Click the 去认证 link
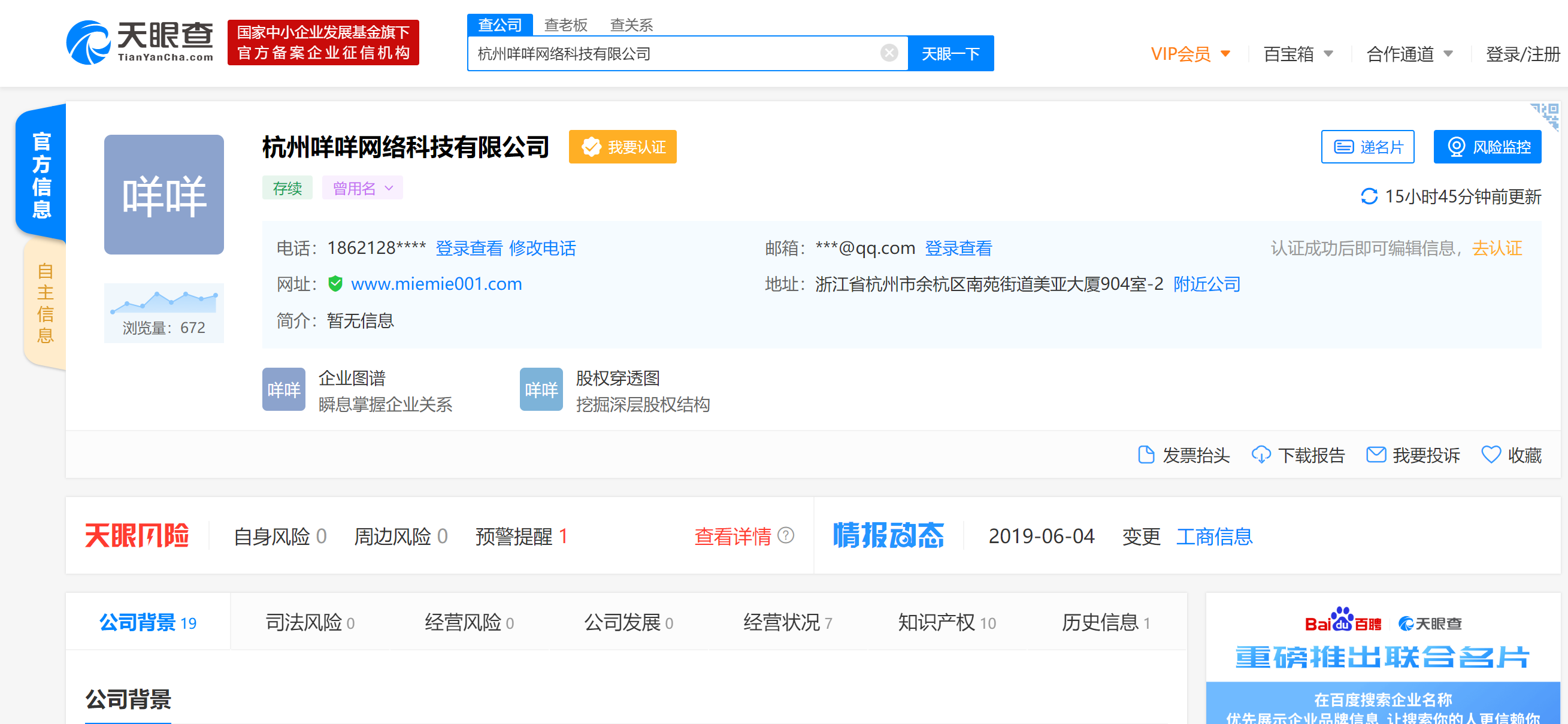Image resolution: width=1568 pixels, height=724 pixels. click(x=1497, y=249)
